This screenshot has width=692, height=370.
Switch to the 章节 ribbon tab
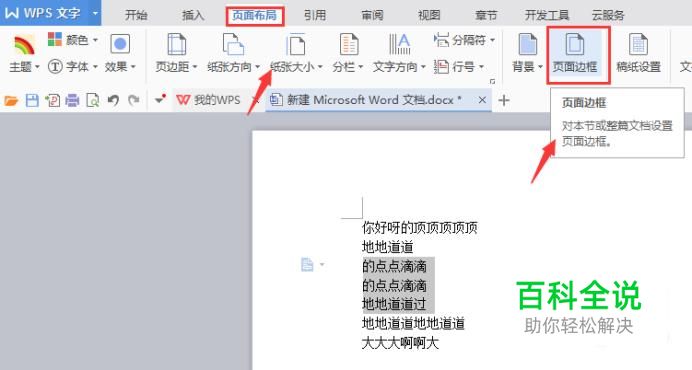pos(486,15)
